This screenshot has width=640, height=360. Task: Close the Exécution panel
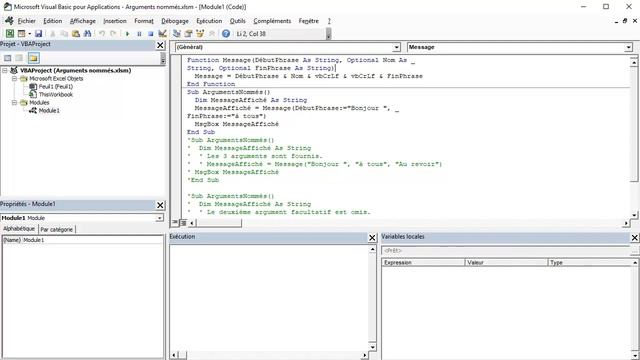(372, 238)
